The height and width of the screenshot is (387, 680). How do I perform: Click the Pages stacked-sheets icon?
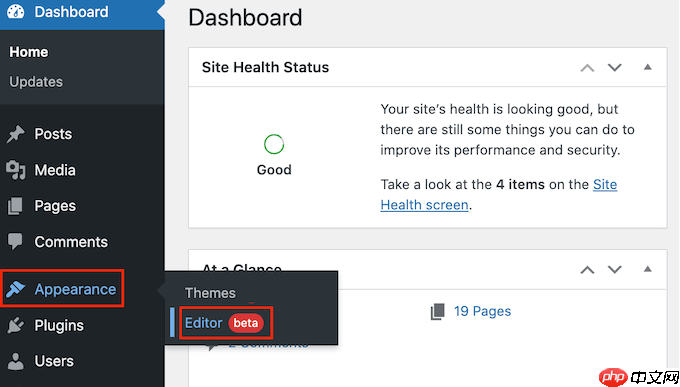15,206
